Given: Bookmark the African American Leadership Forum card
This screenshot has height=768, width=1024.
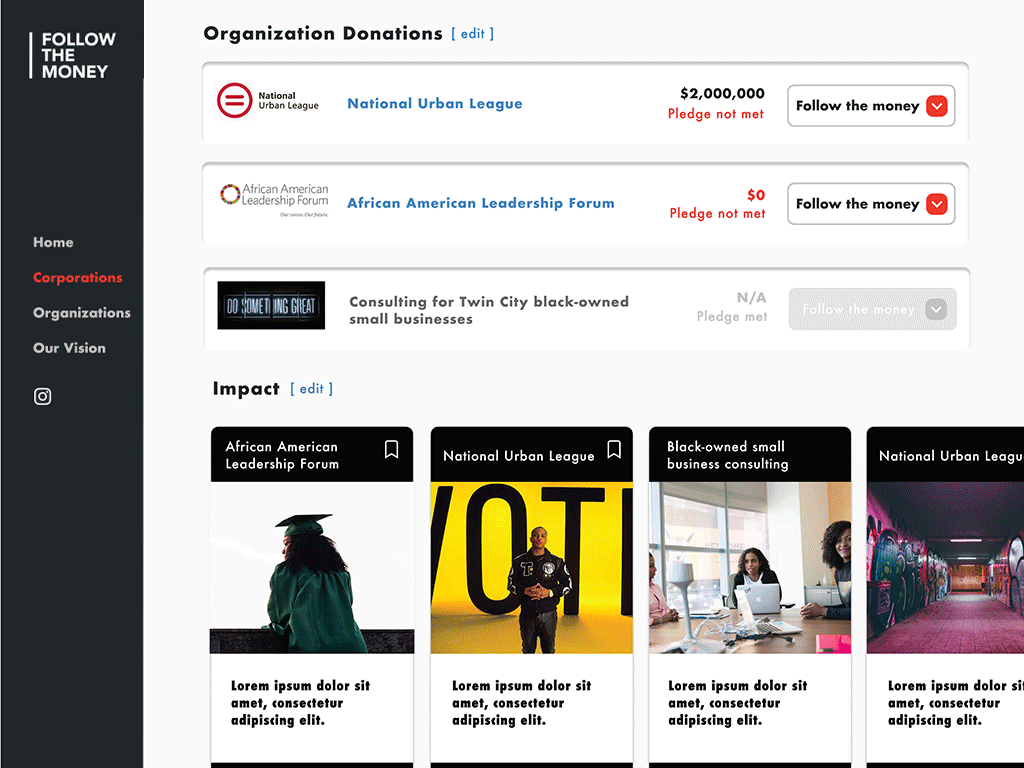Looking at the screenshot, I should click(x=391, y=449).
